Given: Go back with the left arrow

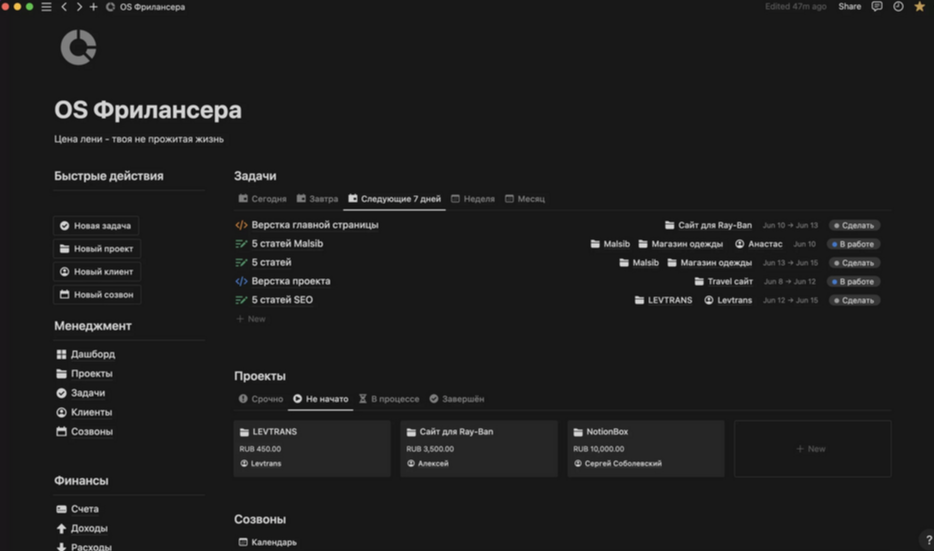Looking at the screenshot, I should tap(64, 7).
